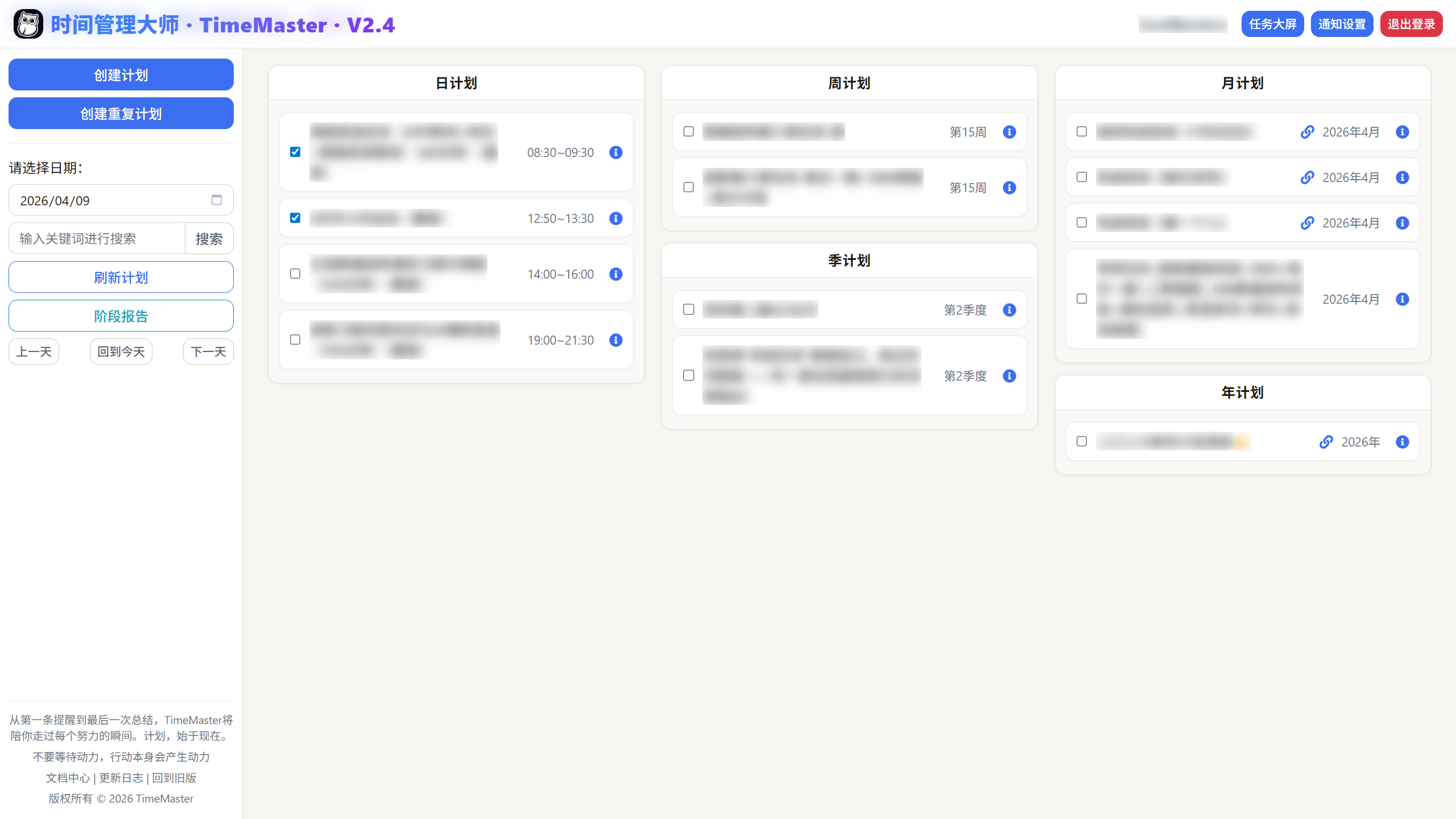
Task: Open info for the first 第2季度 plan
Action: 1009,310
